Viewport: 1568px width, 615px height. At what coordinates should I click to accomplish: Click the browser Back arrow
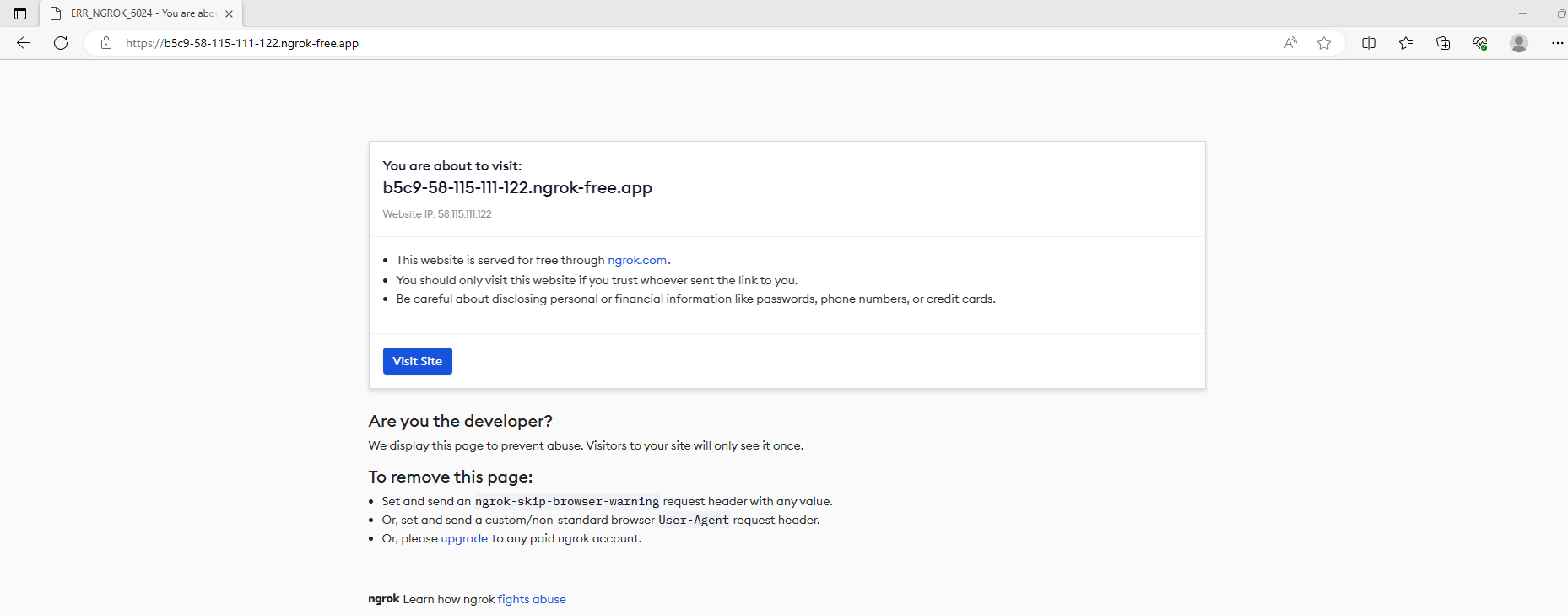point(24,43)
